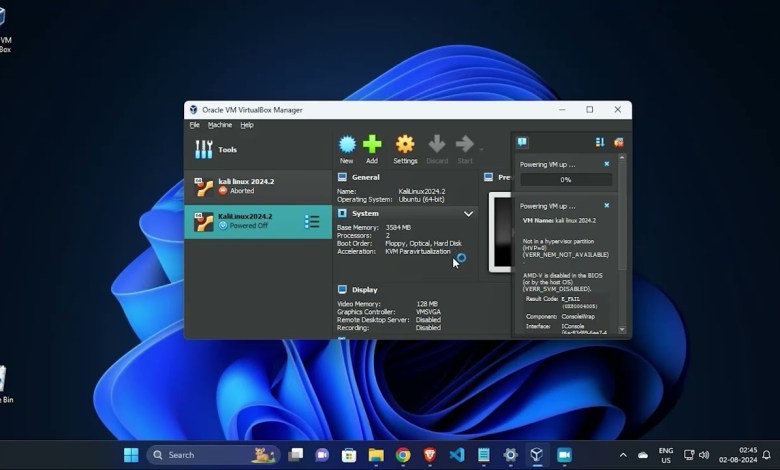Open the File menu
Image resolution: width=780 pixels, height=470 pixels.
pyautogui.click(x=195, y=125)
